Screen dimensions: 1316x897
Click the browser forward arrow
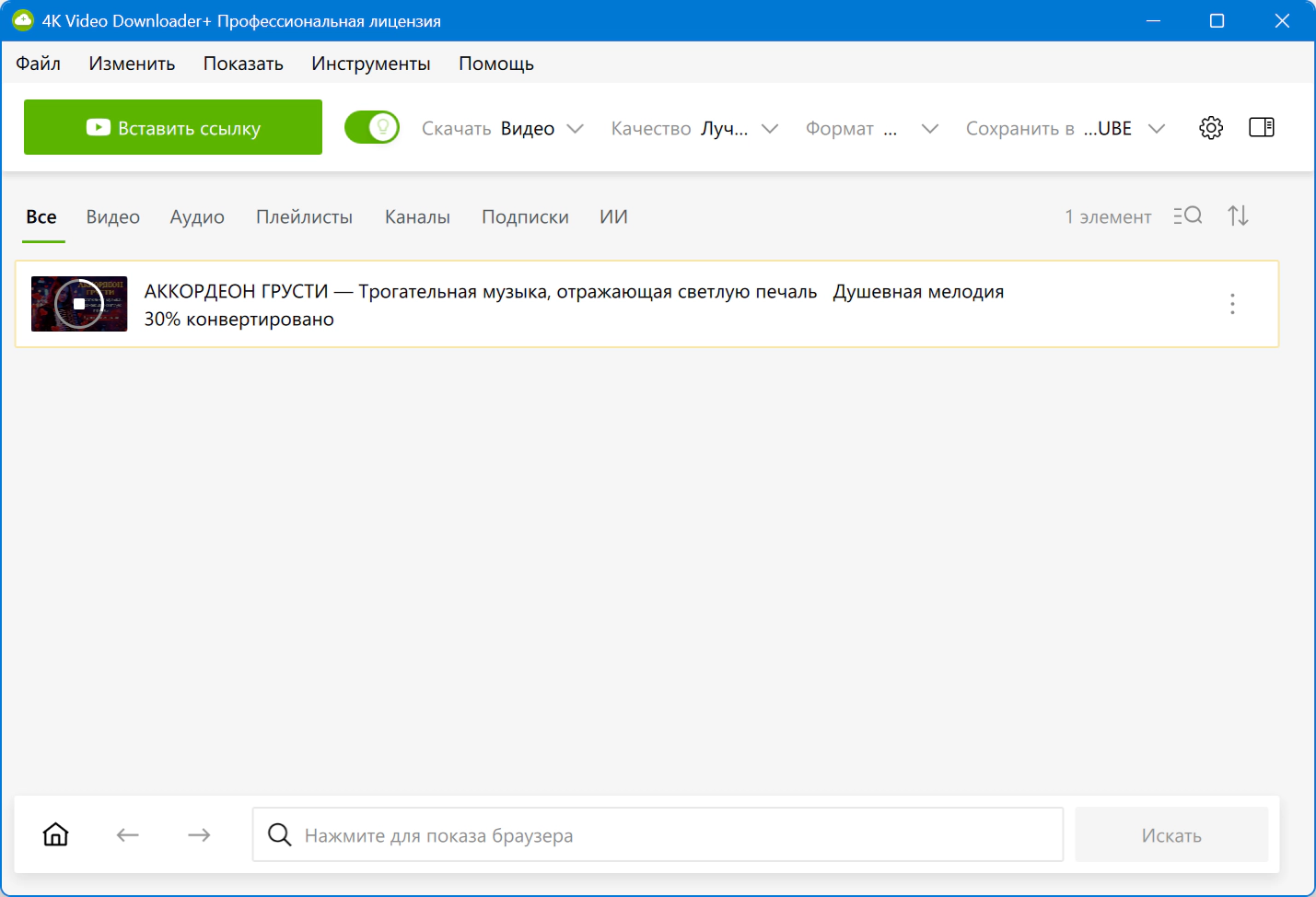click(x=199, y=835)
